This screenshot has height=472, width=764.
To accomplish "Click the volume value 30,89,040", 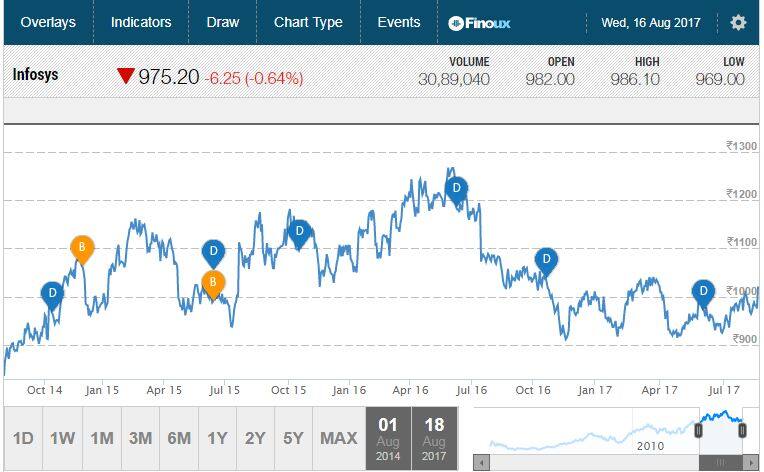I will click(x=454, y=79).
